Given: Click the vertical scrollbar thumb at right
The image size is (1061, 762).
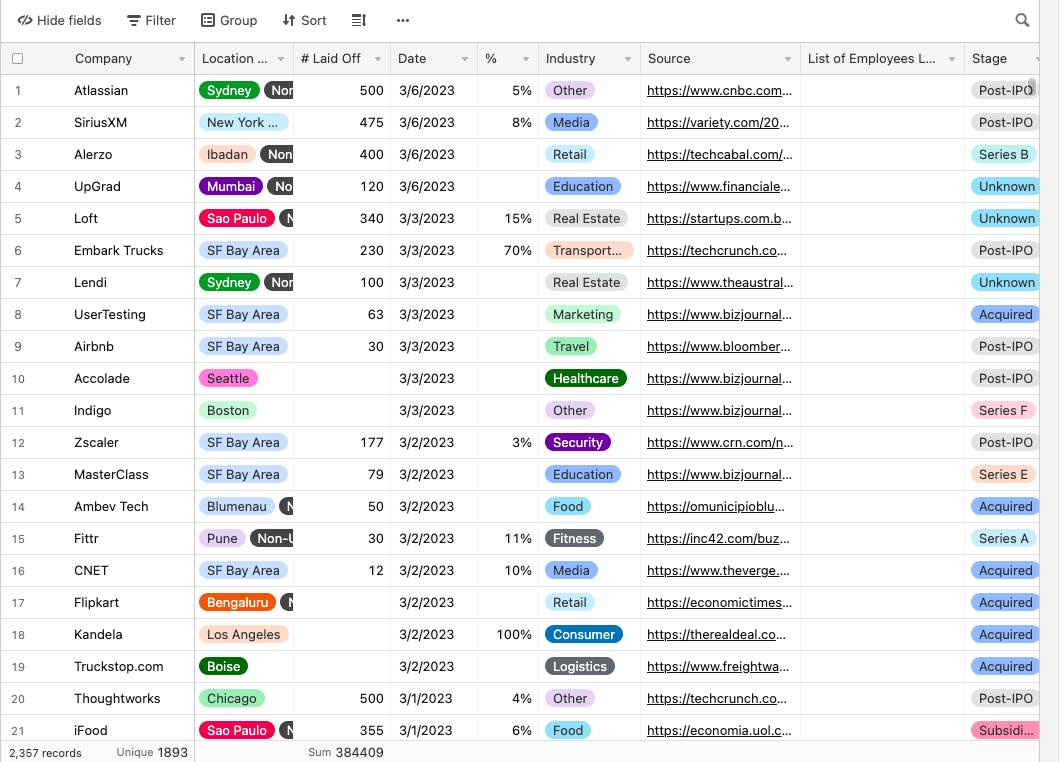Looking at the screenshot, I should pyautogui.click(x=1031, y=87).
